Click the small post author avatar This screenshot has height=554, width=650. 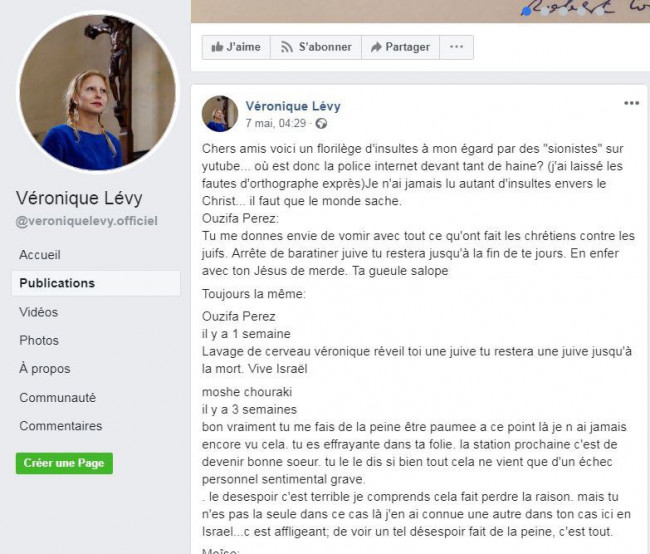(220, 114)
